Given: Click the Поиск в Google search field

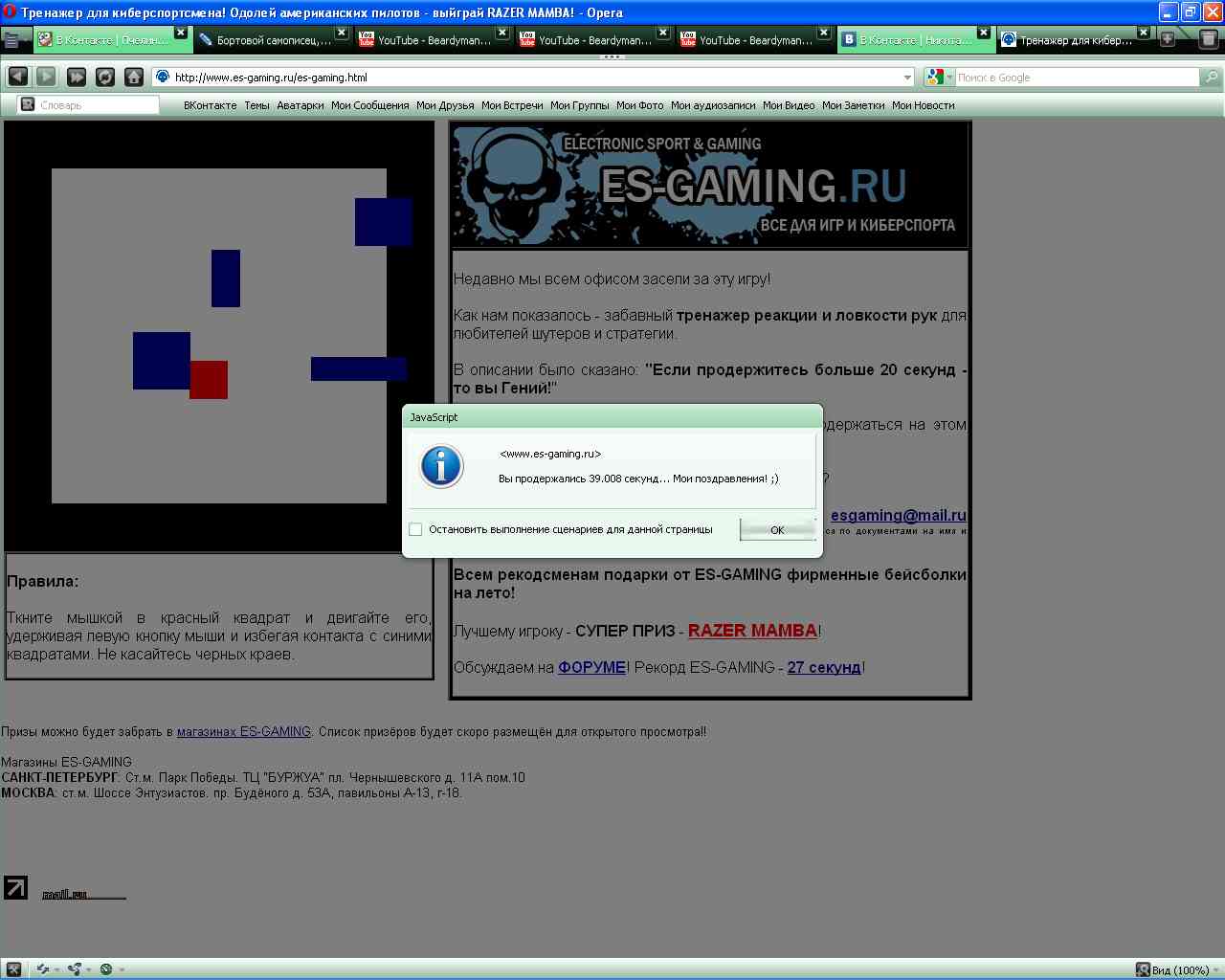Looking at the screenshot, I should (x=1077, y=78).
